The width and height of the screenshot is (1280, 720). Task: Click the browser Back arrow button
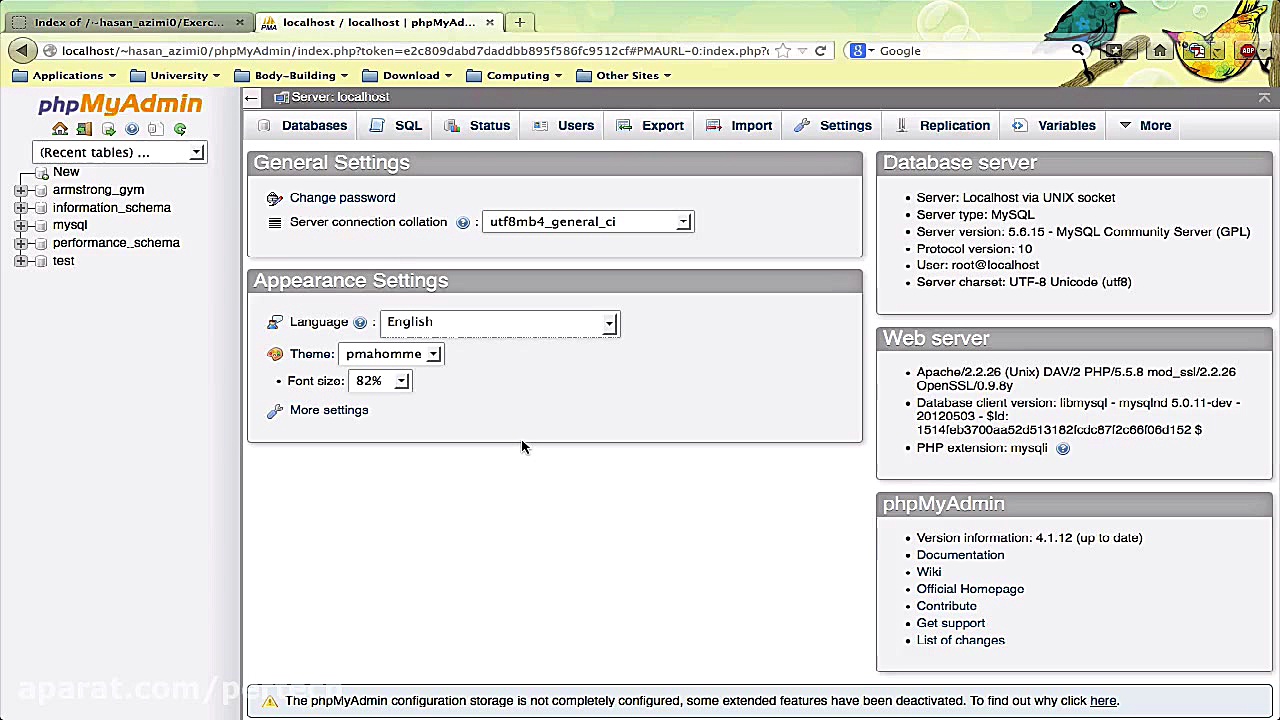(x=22, y=50)
